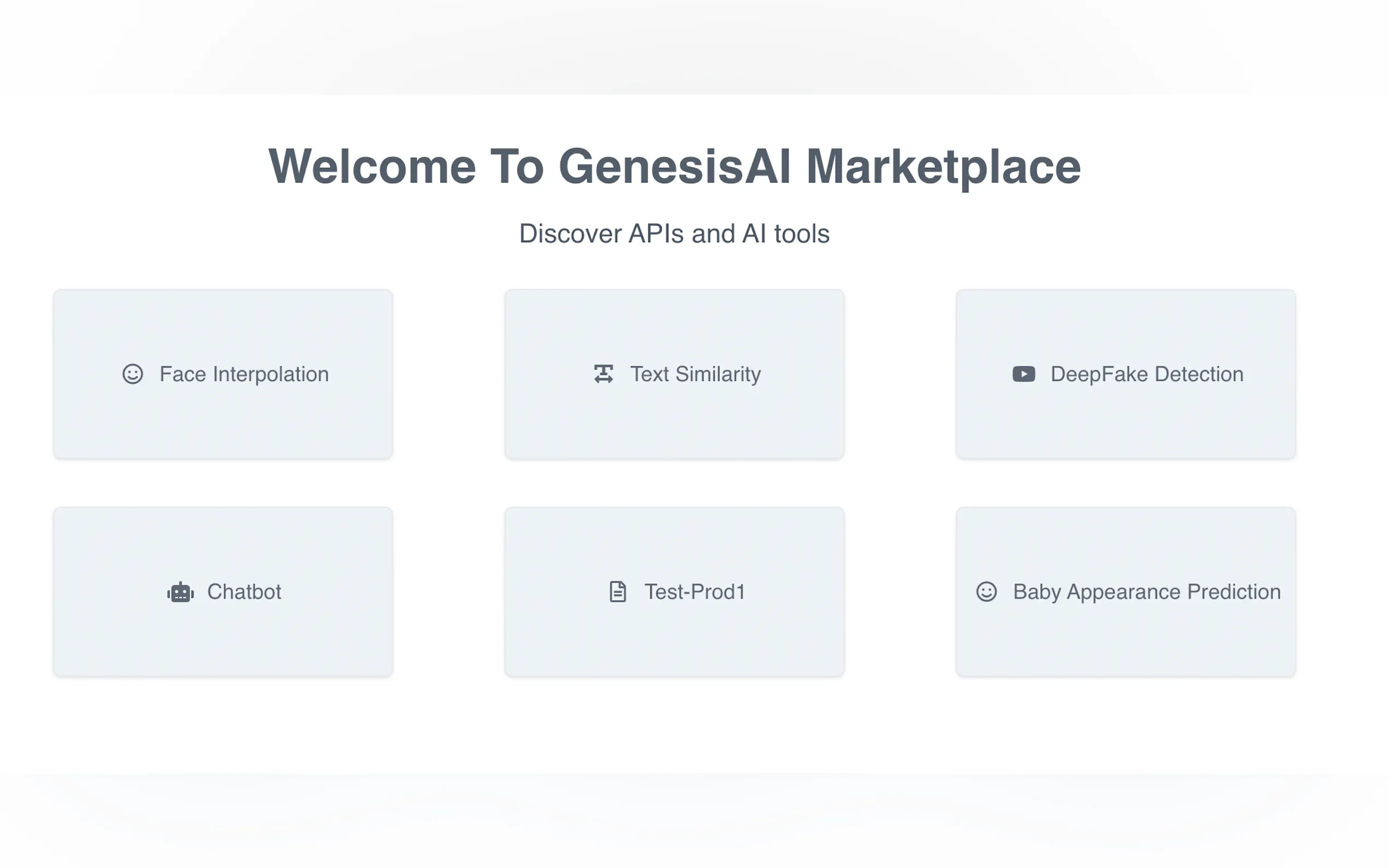Click the text-width icon beside Text Similarity

click(604, 374)
